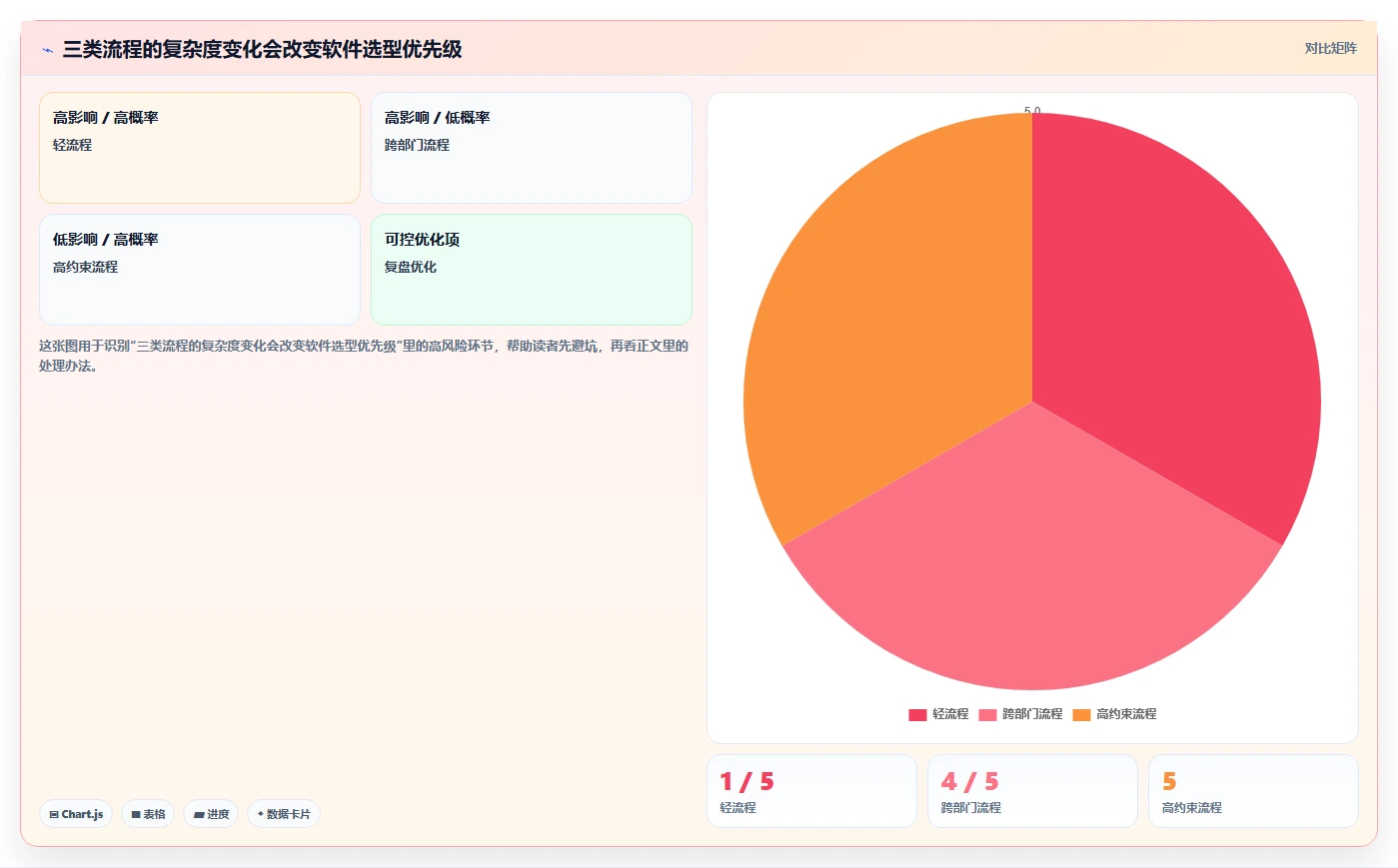Open the 5 高约束流程 stat card
The width and height of the screenshot is (1398, 868).
point(1253,791)
